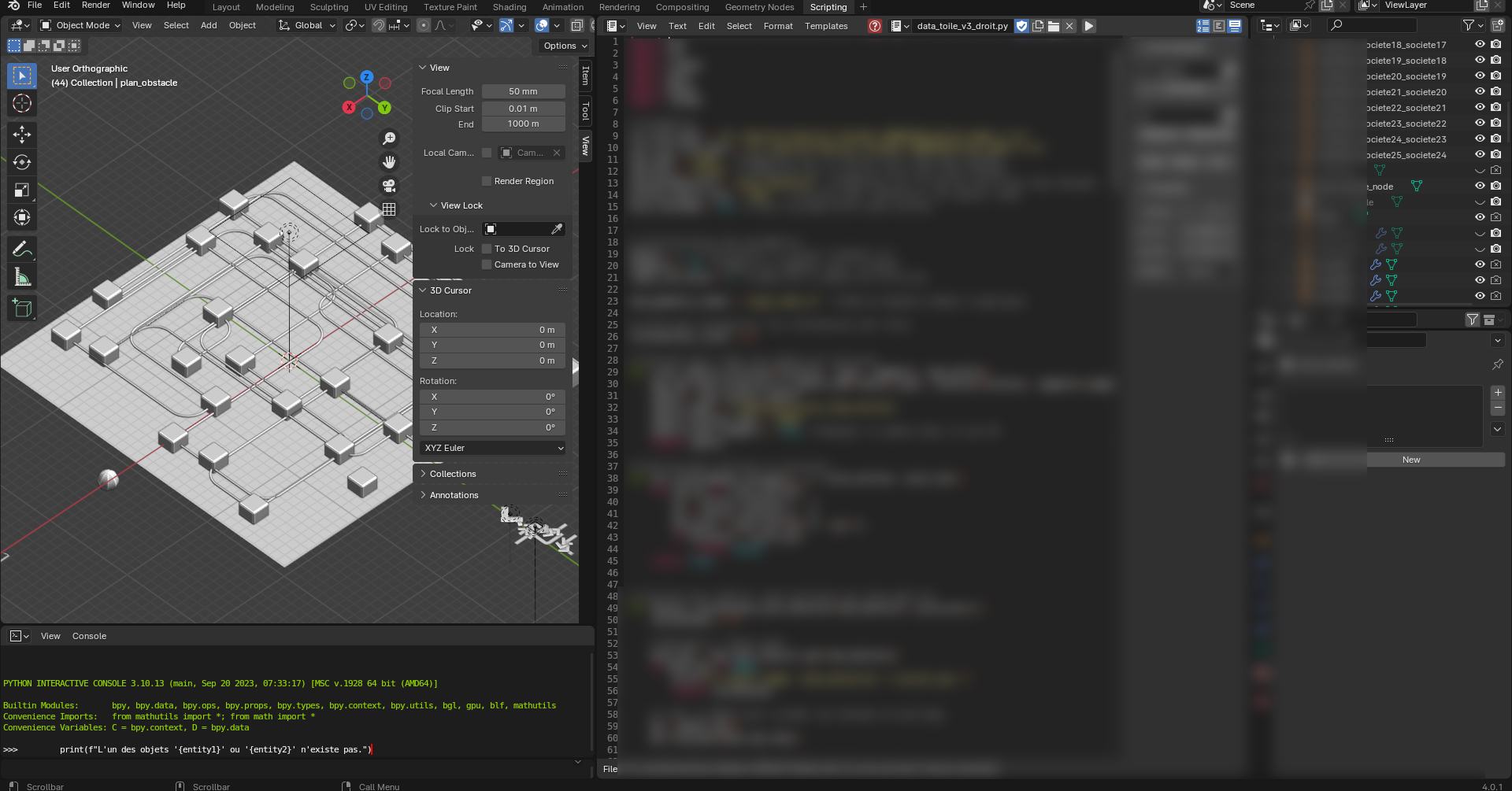This screenshot has width=1512, height=791.
Task: Select the Add Cube tool
Action: click(x=22, y=309)
